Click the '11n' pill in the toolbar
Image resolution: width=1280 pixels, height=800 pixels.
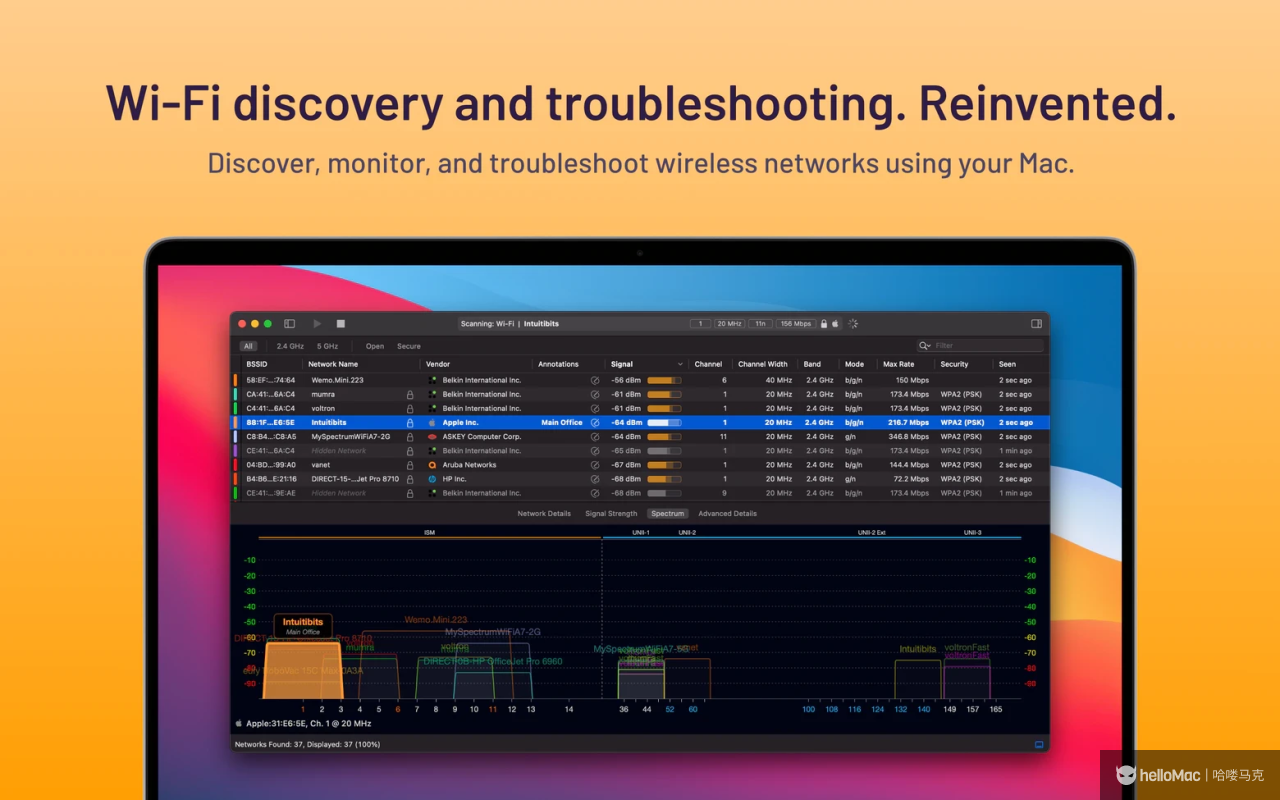[761, 324]
